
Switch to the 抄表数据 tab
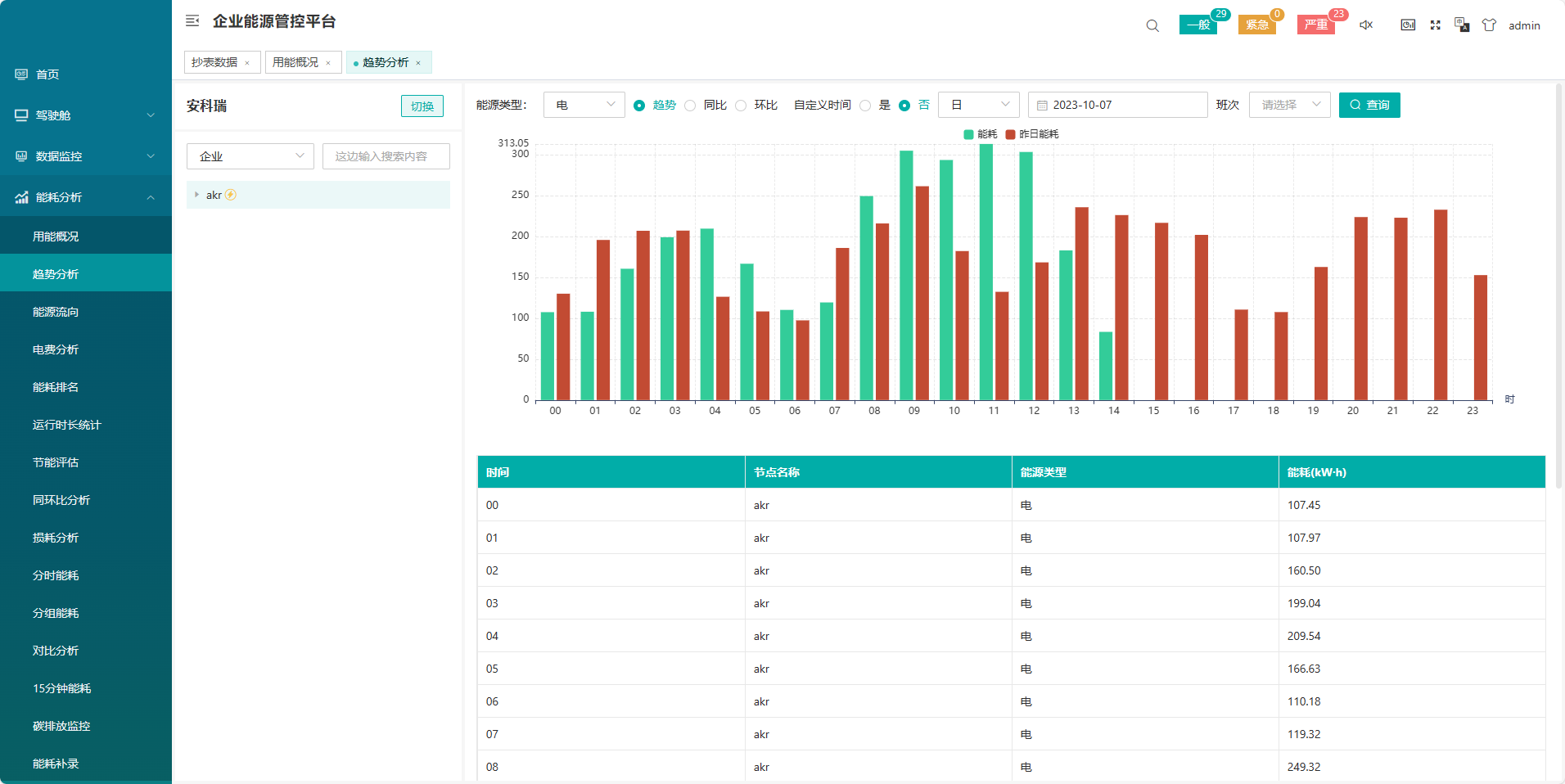pos(214,62)
